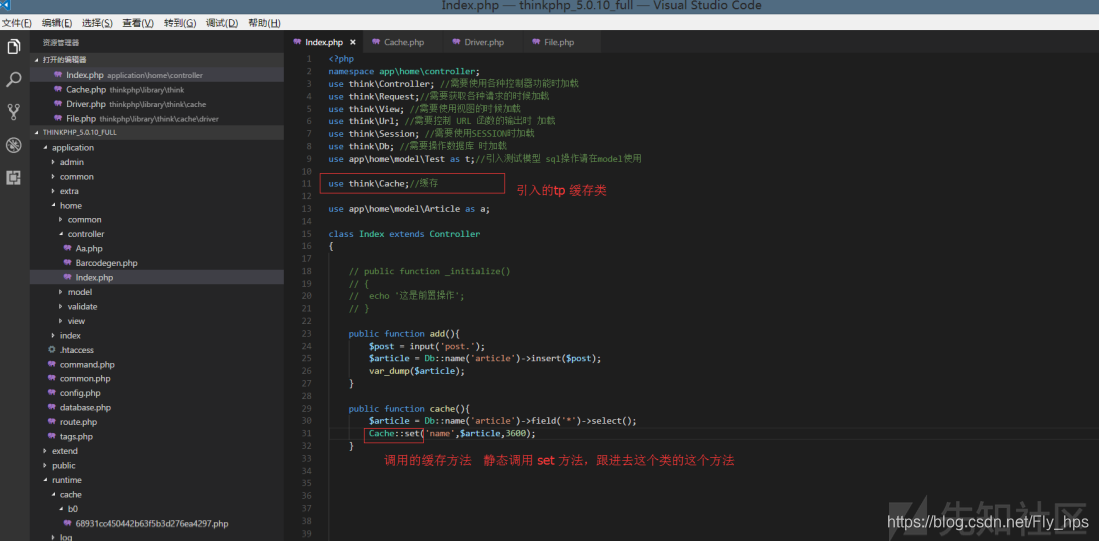Open the 转到(G) menu
This screenshot has height=541, width=1099.
[180, 23]
